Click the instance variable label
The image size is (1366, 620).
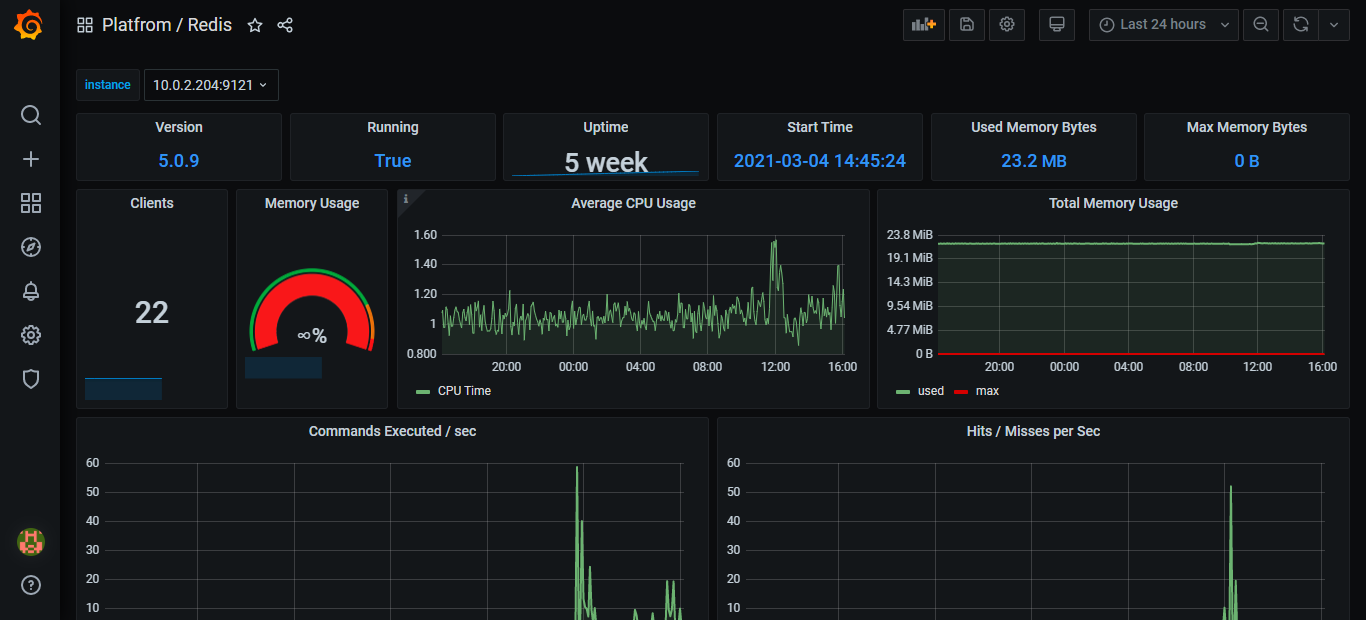click(108, 85)
